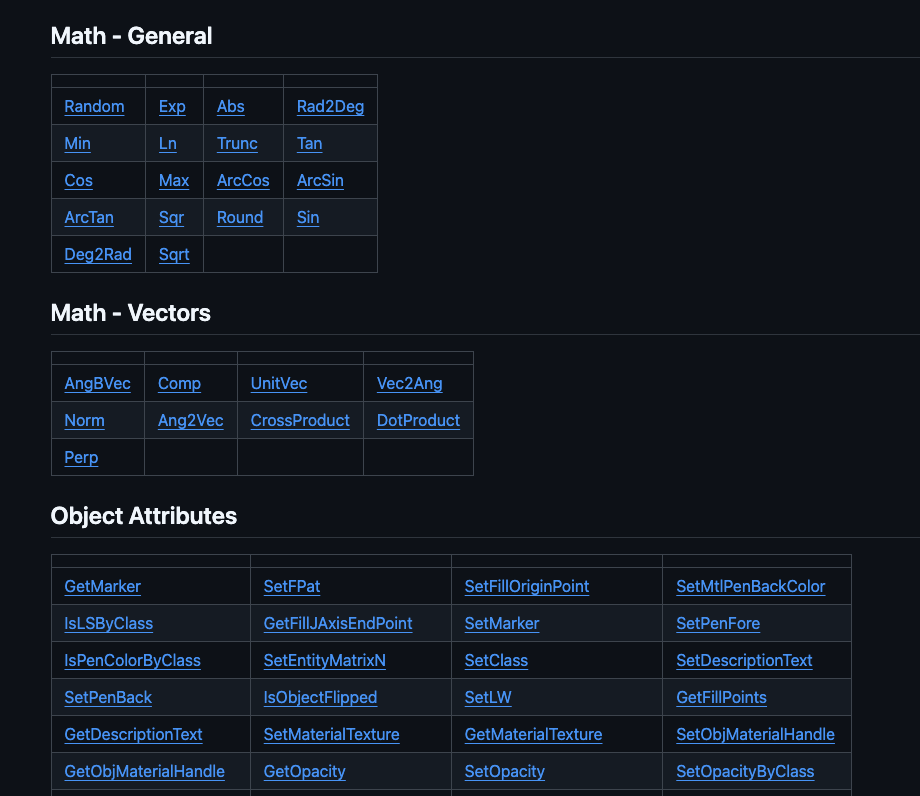Open the GetFillJAxisEndPoint link
Viewport: 920px width, 796px height.
coord(338,624)
